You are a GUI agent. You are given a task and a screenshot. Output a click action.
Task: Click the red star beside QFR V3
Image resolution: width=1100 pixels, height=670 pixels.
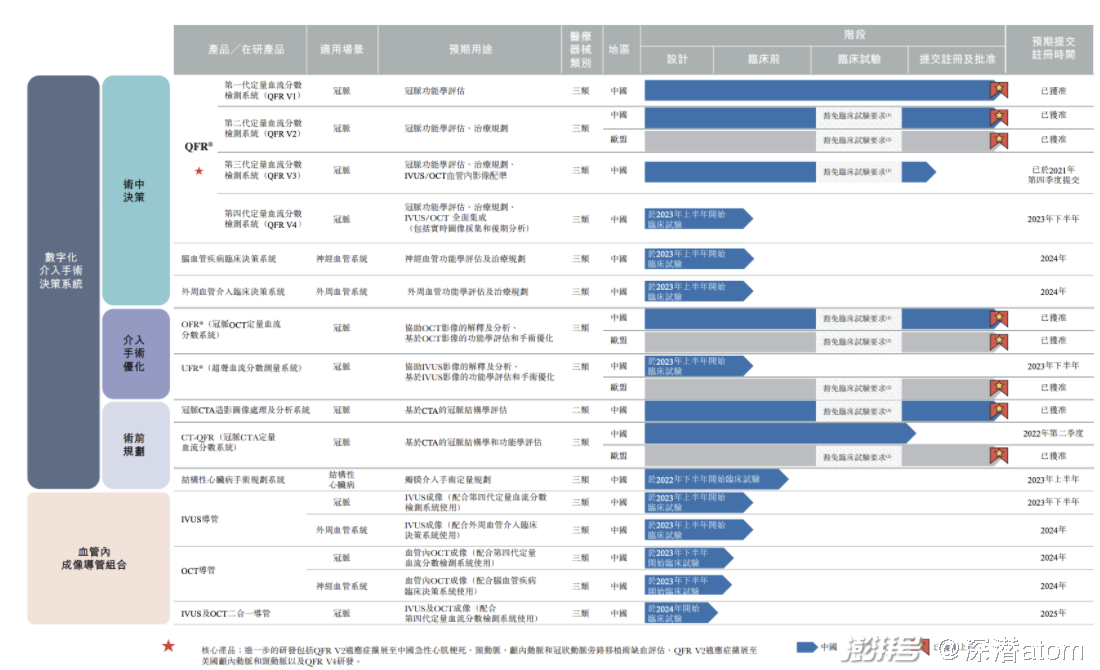(199, 170)
